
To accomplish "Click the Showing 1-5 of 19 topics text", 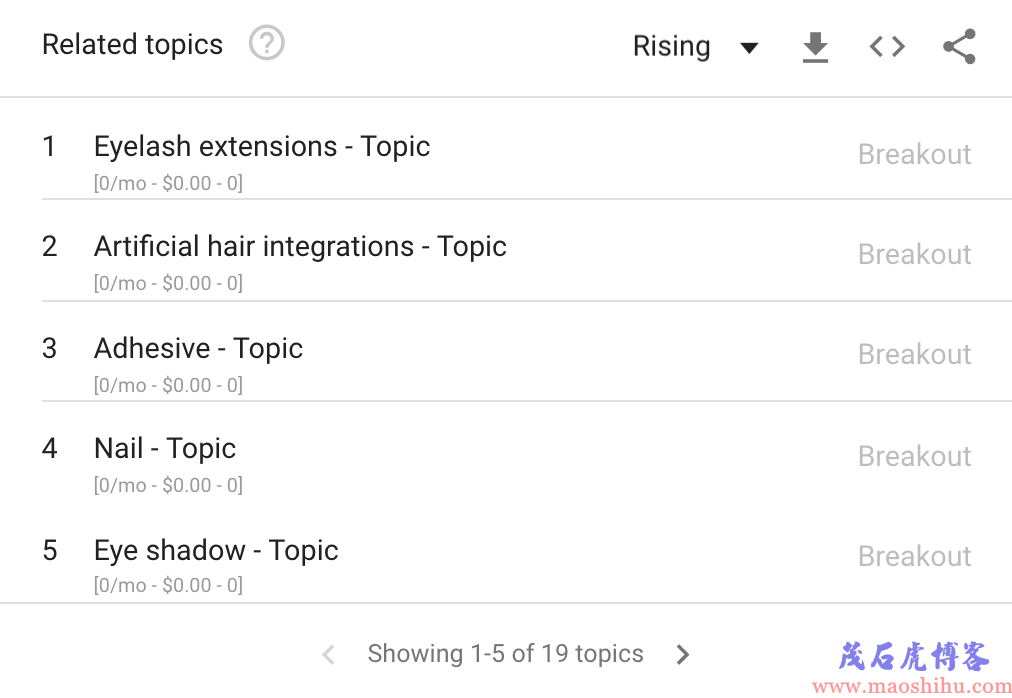I will click(505, 653).
